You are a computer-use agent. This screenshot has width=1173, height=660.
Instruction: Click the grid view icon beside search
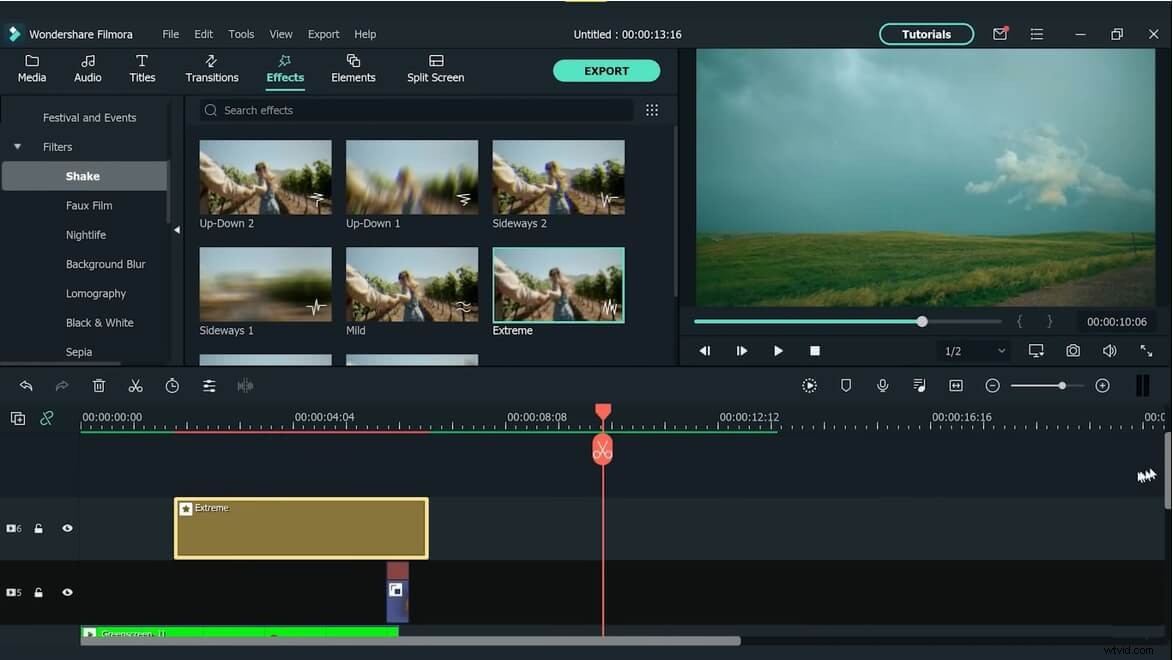tap(652, 110)
